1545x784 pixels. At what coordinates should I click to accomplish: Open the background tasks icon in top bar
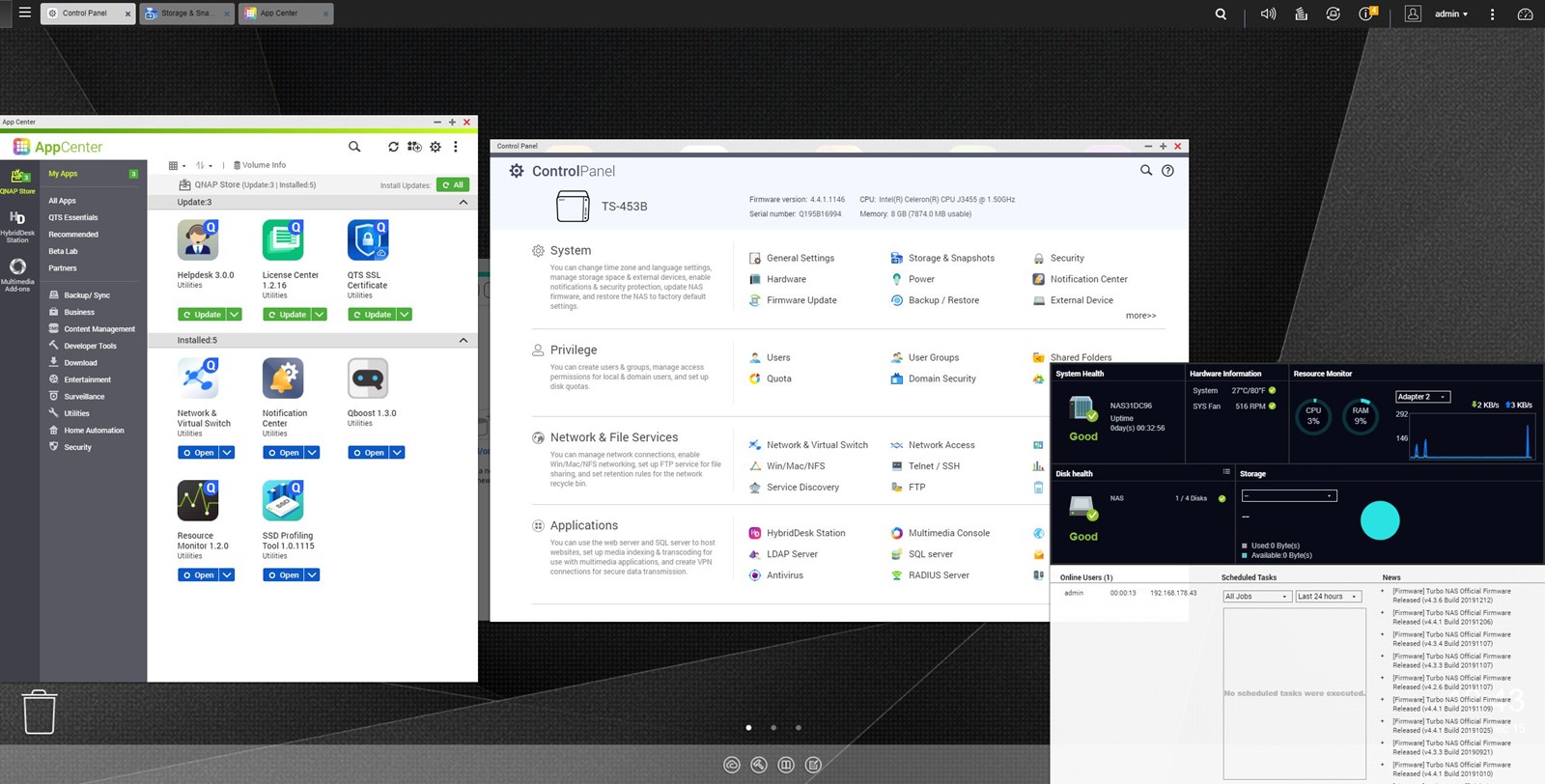click(x=1301, y=14)
